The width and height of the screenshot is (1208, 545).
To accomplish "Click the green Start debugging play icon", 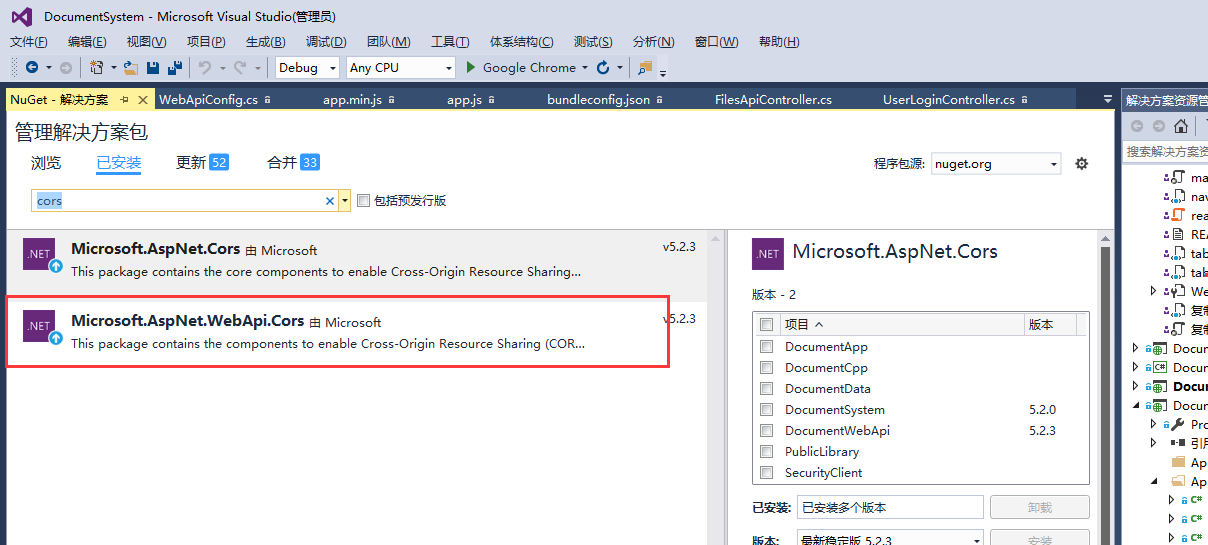I will (x=472, y=68).
